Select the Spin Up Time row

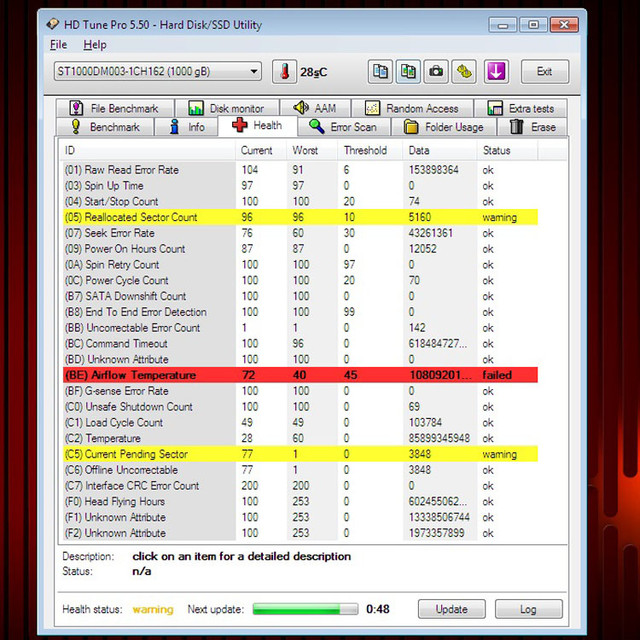(x=300, y=186)
